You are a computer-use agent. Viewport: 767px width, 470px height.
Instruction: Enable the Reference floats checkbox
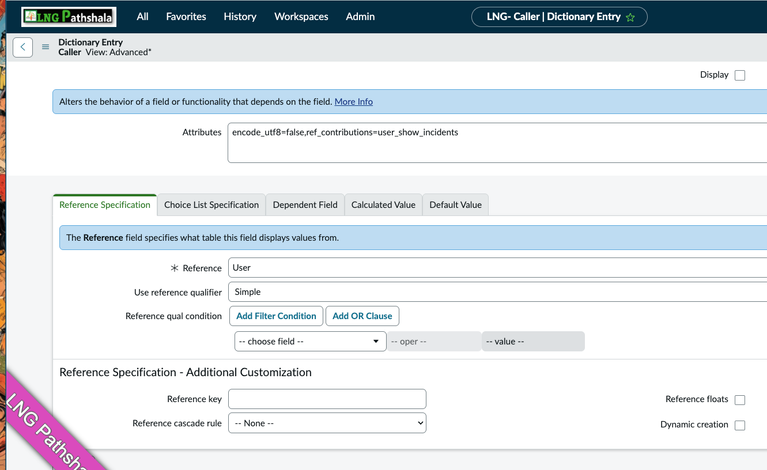point(740,400)
